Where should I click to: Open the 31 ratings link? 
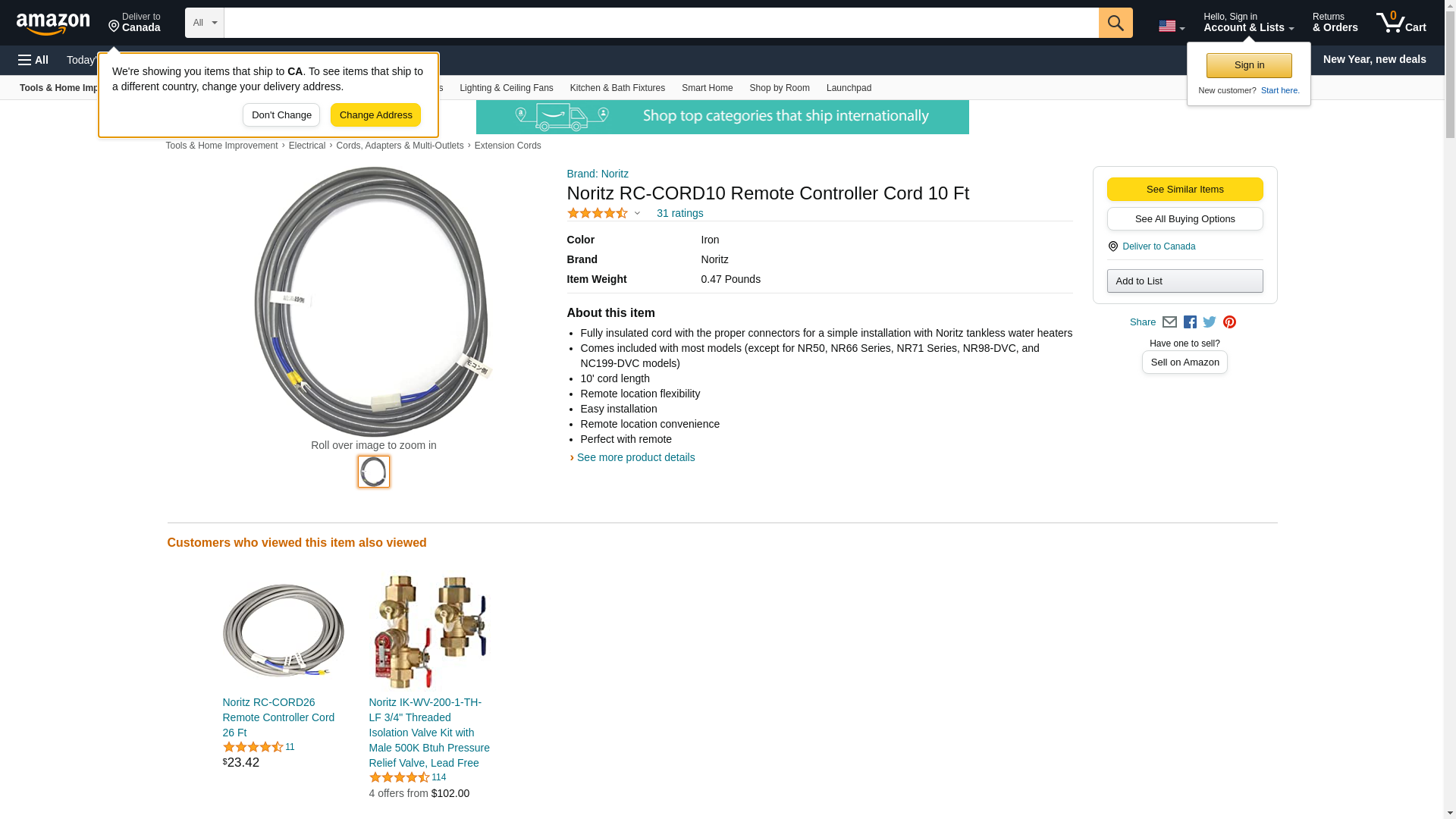pos(679,213)
